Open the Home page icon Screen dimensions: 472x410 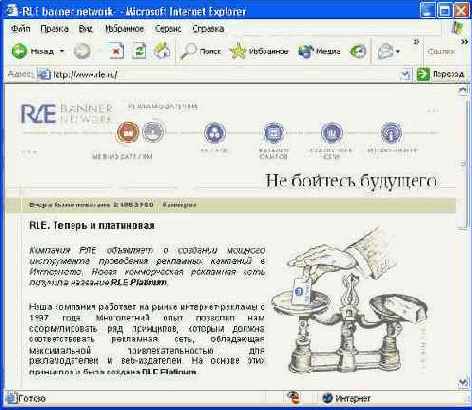tap(162, 51)
